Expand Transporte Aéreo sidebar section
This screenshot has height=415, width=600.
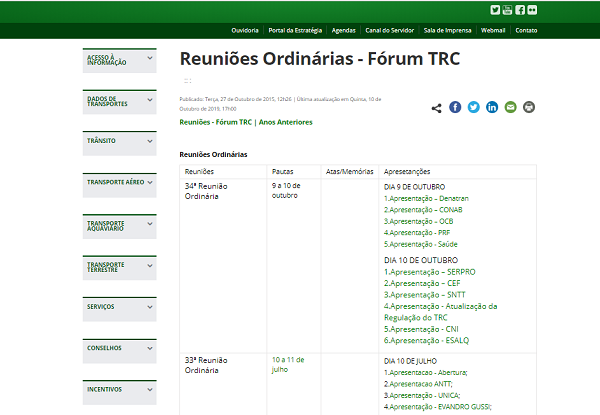[x=120, y=183]
